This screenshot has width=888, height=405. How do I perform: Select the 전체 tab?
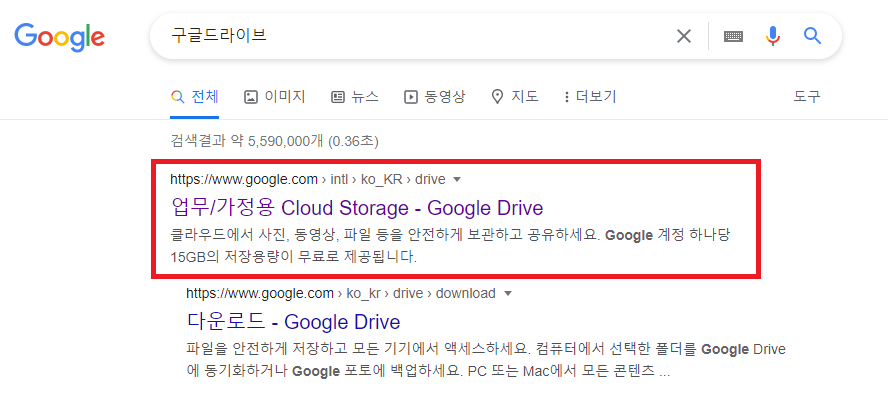(194, 97)
